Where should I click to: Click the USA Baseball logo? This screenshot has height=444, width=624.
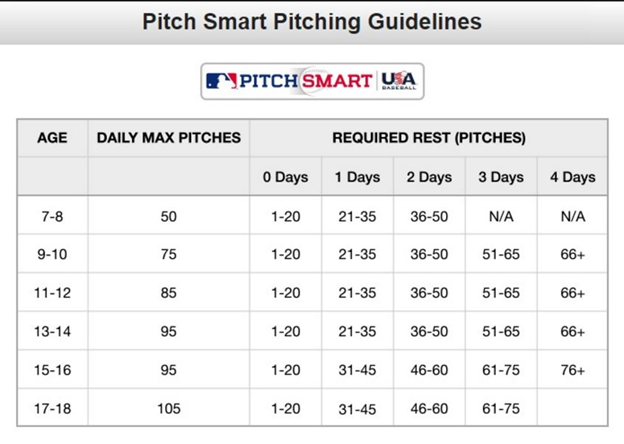coord(400,81)
